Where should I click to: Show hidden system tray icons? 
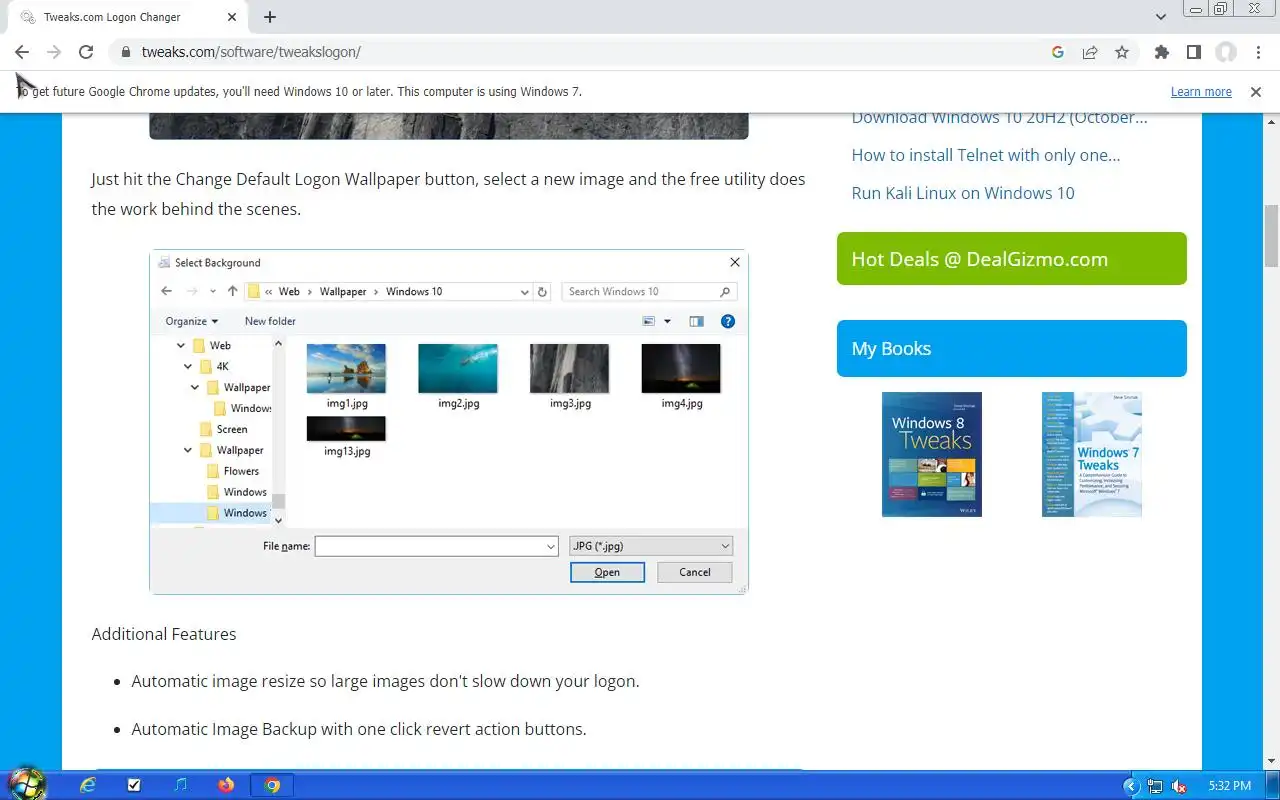(x=1132, y=786)
